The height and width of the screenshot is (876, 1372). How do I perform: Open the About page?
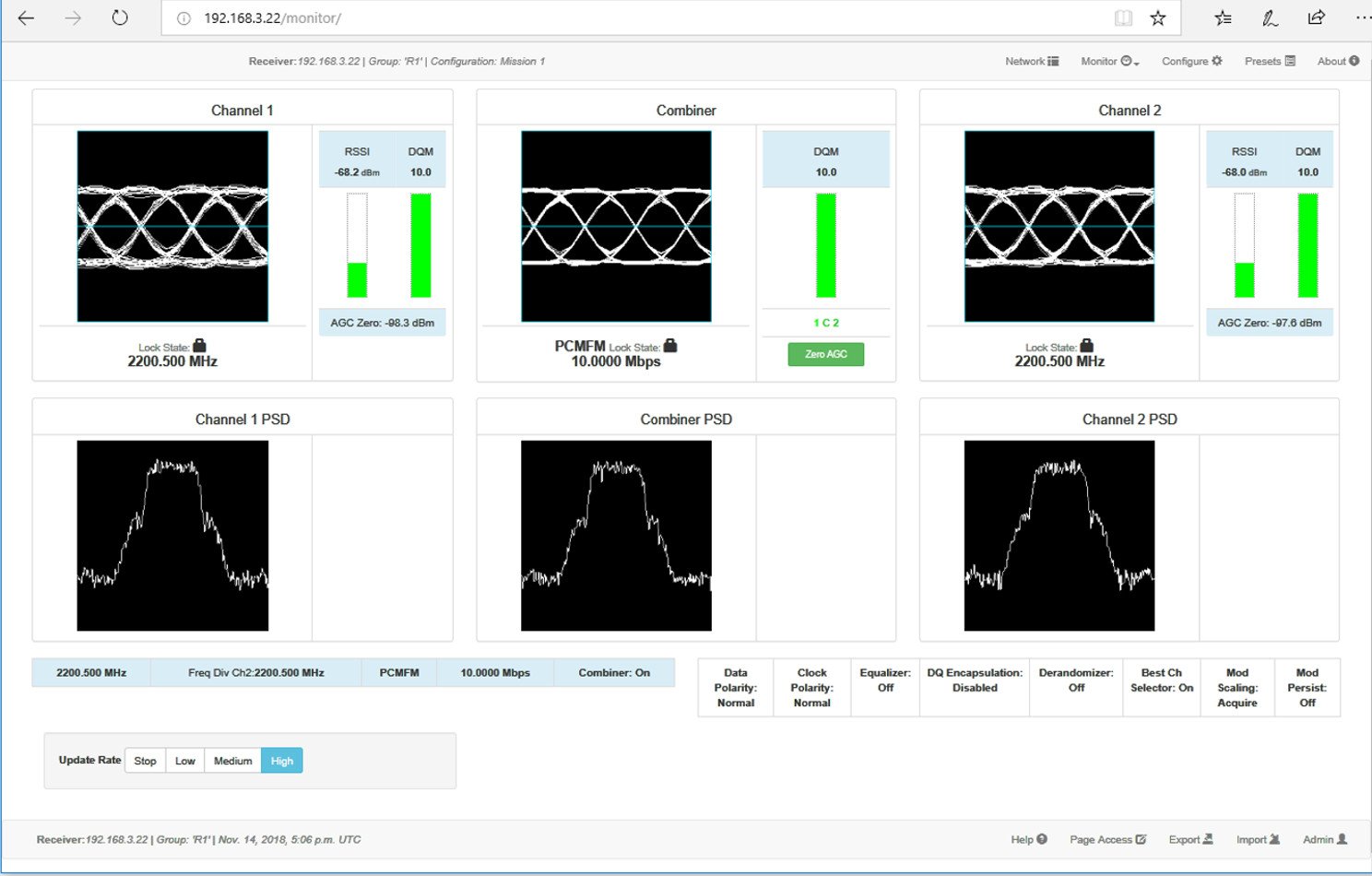point(1338,61)
